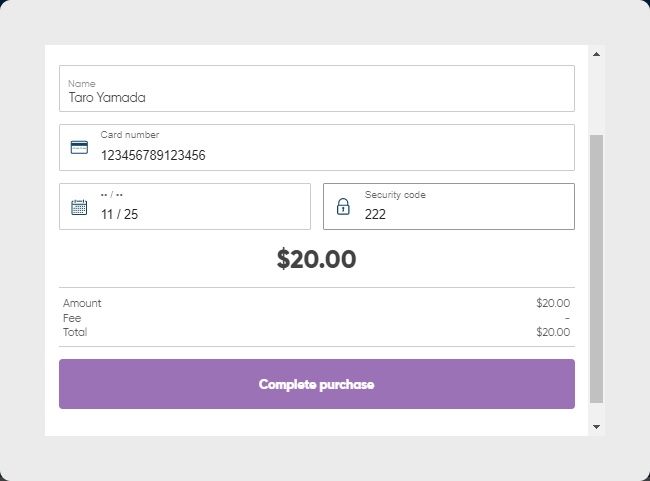The height and width of the screenshot is (481, 650).
Task: Click the Amount row label
Action: (x=82, y=303)
